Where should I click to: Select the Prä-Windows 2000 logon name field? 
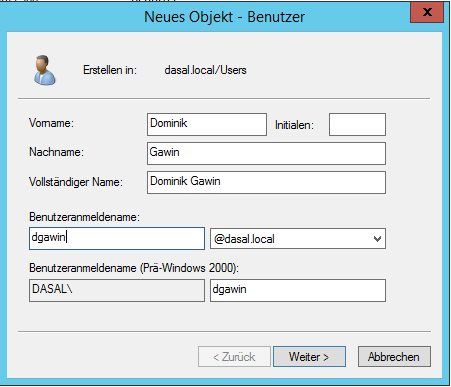tap(298, 290)
